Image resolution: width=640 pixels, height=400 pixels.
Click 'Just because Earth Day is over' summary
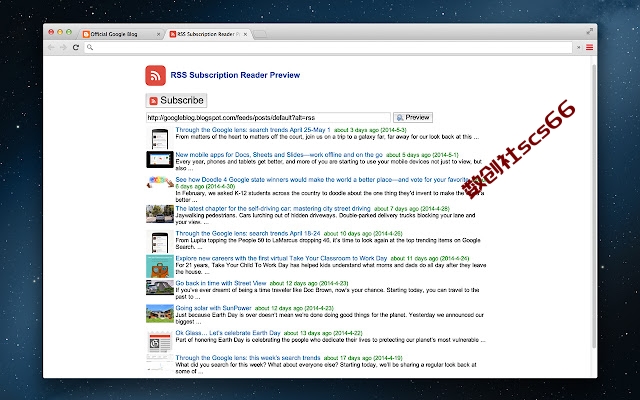click(x=329, y=318)
